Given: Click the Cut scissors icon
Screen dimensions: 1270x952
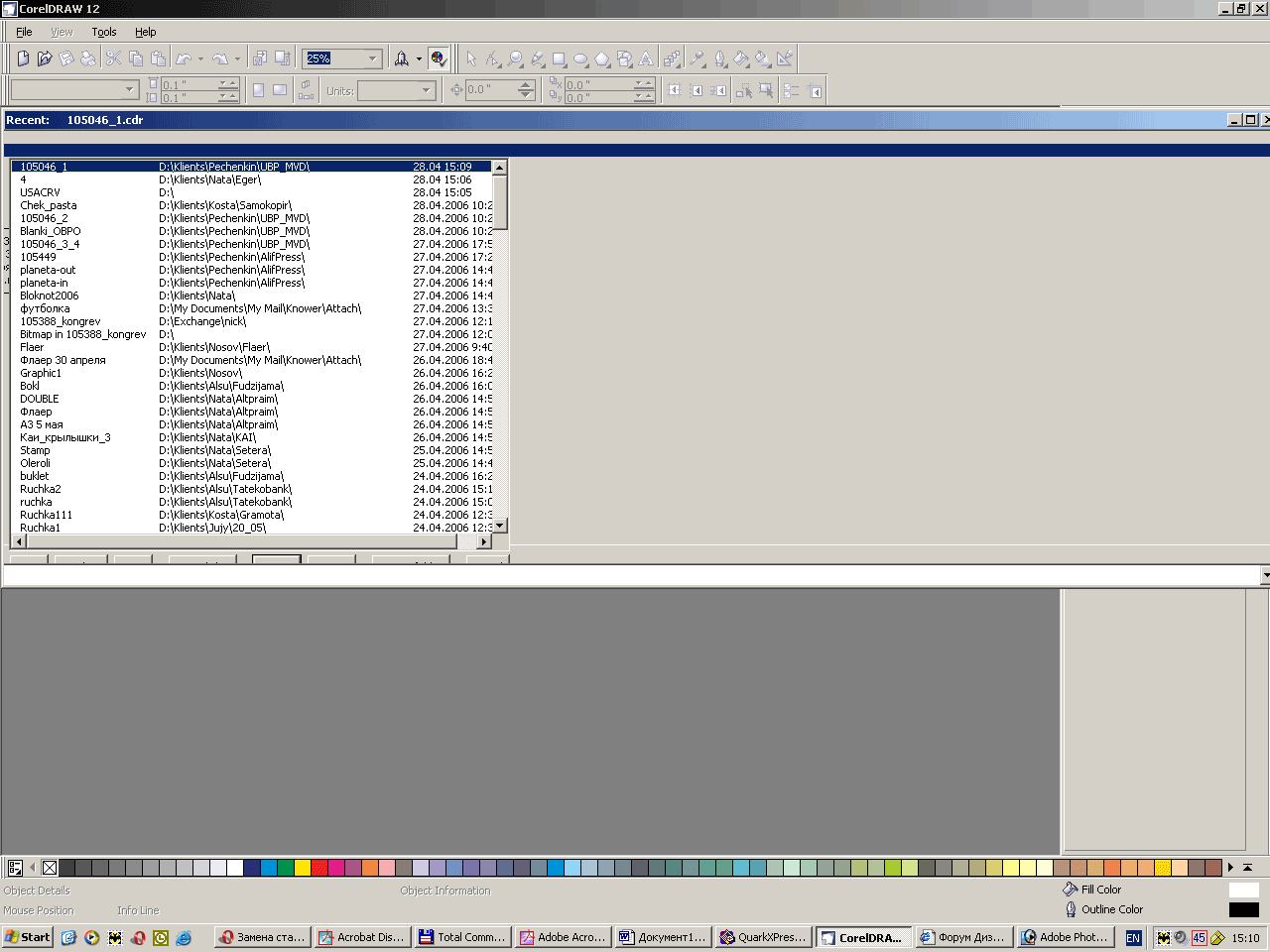Looking at the screenshot, I should pos(114,59).
